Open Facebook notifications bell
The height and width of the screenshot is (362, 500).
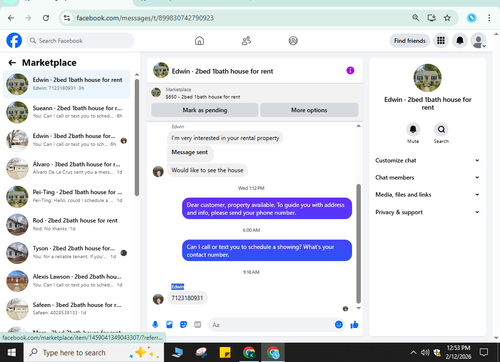tap(460, 41)
